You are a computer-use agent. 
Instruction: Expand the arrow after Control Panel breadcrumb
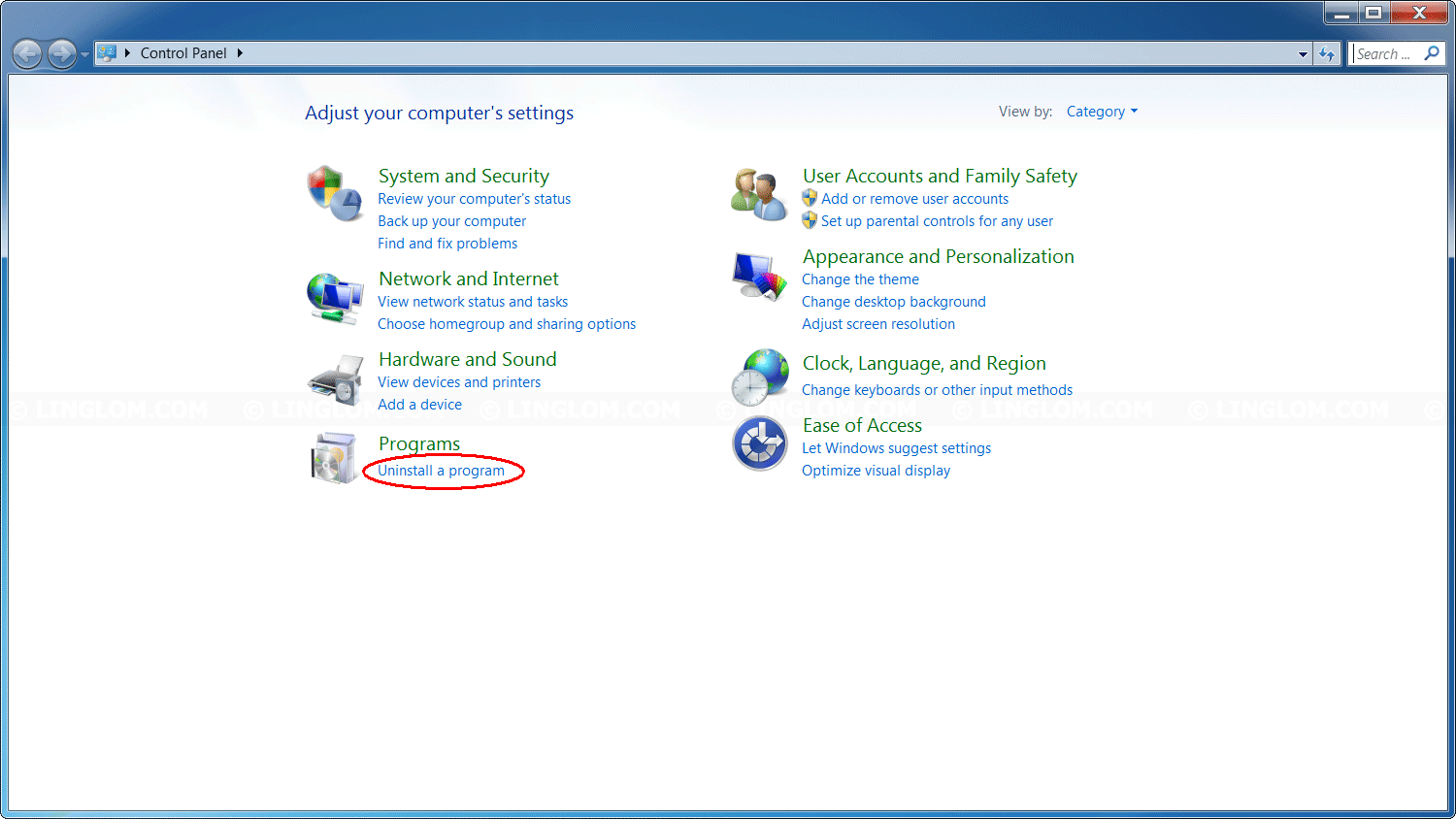click(240, 53)
